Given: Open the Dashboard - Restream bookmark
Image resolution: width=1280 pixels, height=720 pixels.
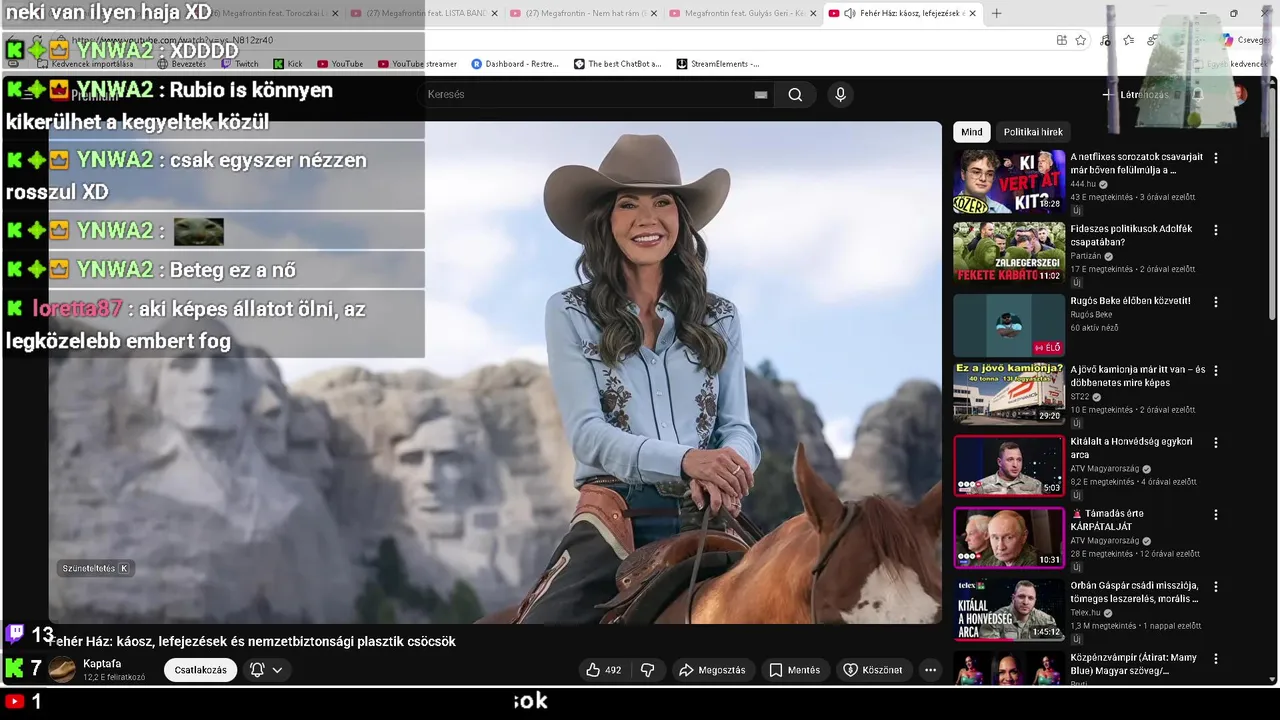Looking at the screenshot, I should click(x=515, y=64).
